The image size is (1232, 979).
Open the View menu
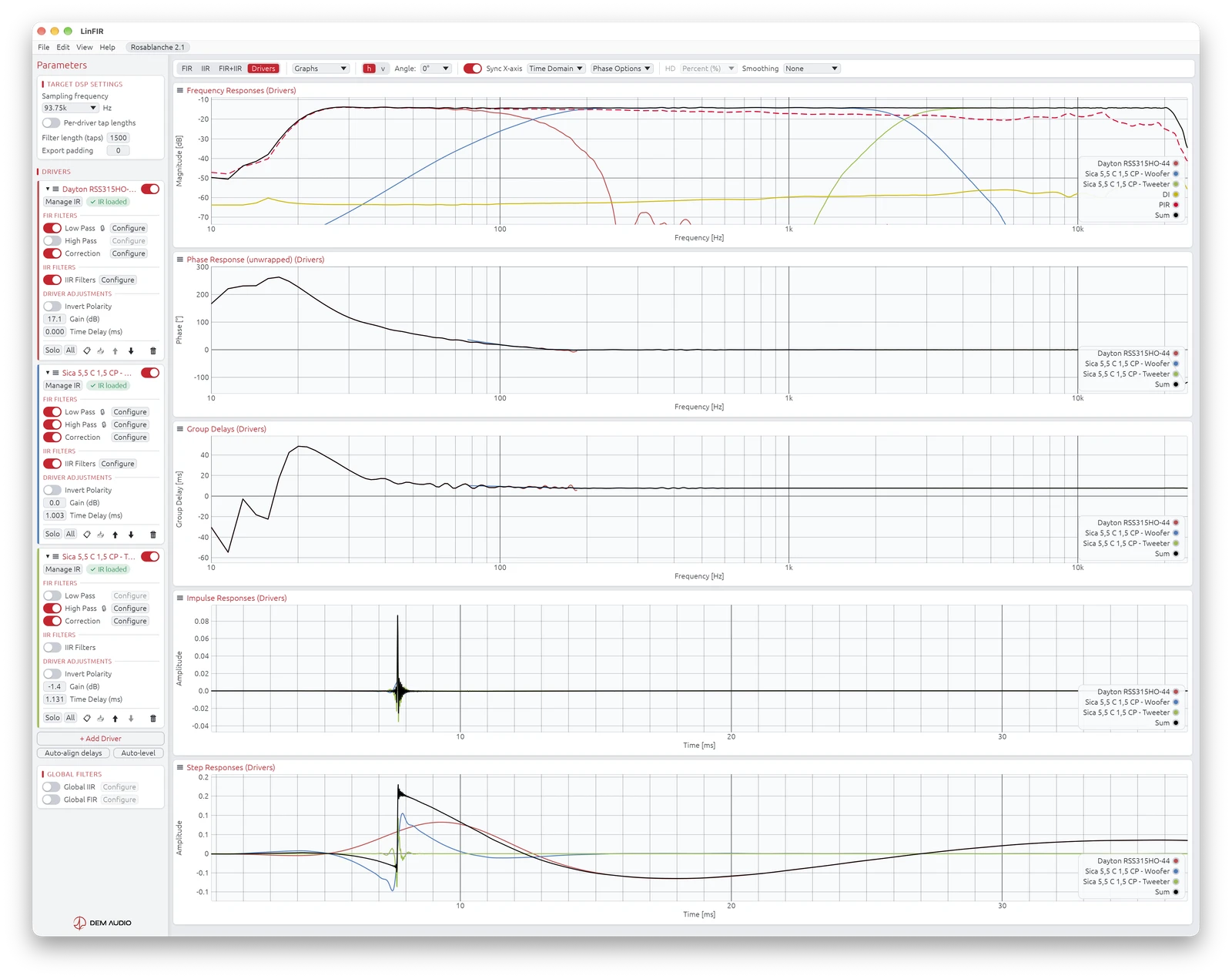(x=85, y=47)
